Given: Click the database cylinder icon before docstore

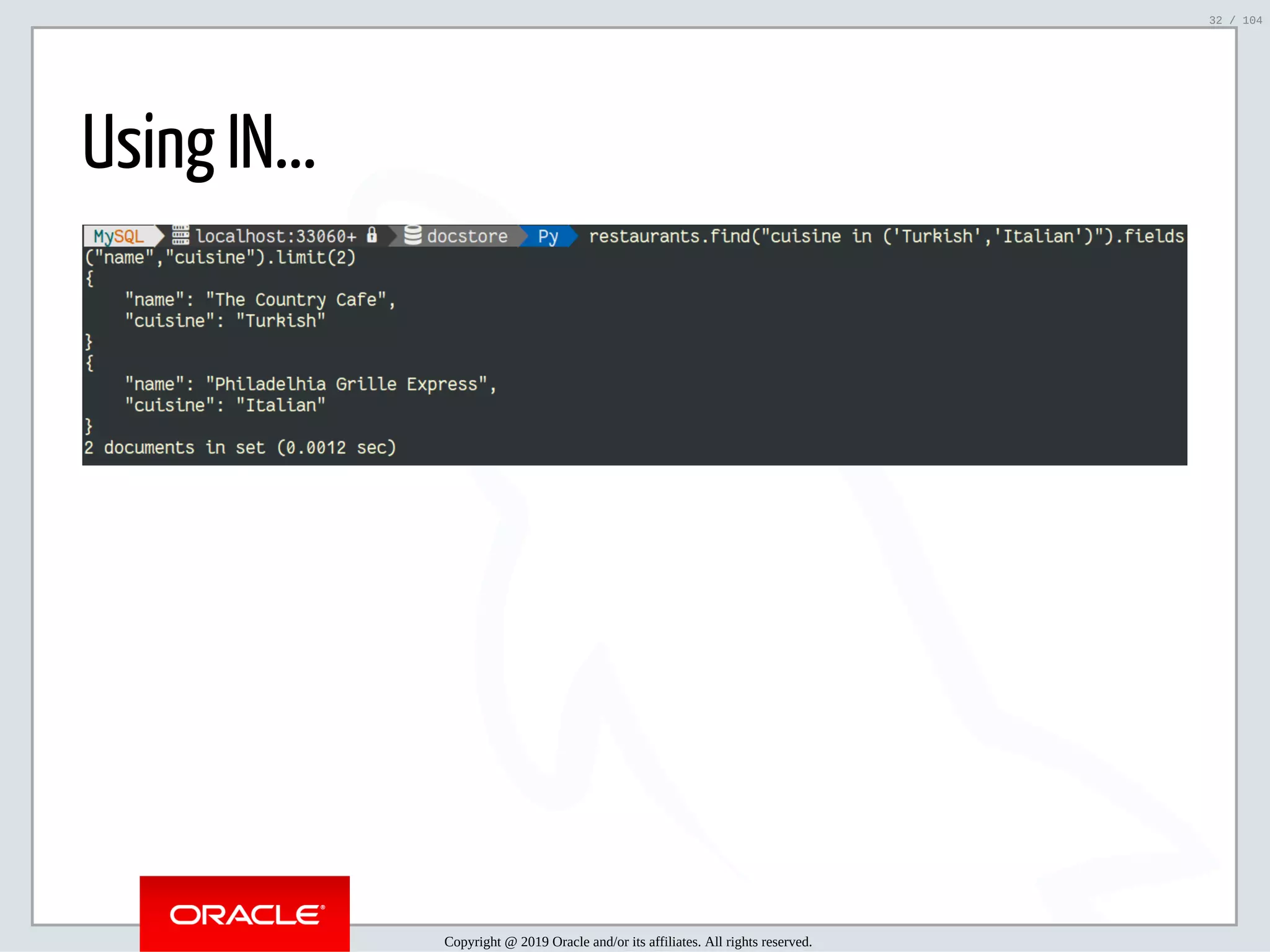Looking at the screenshot, I should 413,236.
